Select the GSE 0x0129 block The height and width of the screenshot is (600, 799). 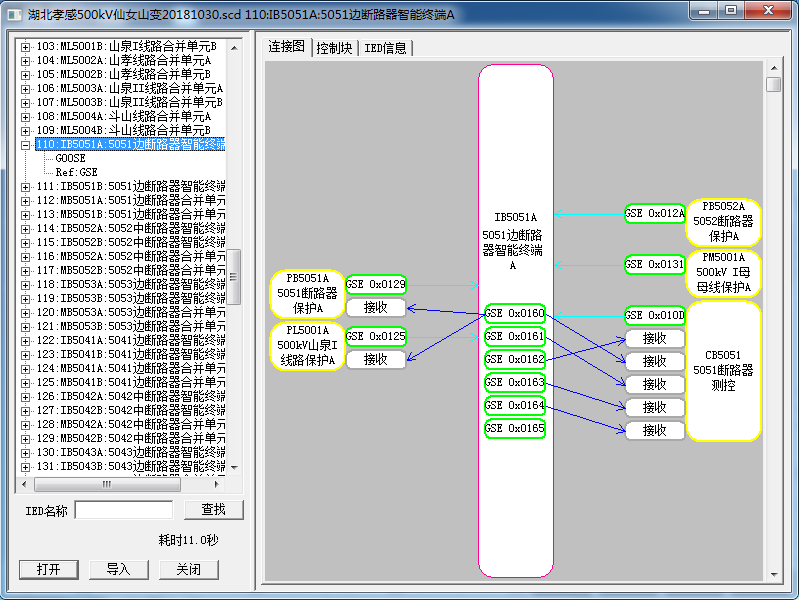[x=376, y=285]
